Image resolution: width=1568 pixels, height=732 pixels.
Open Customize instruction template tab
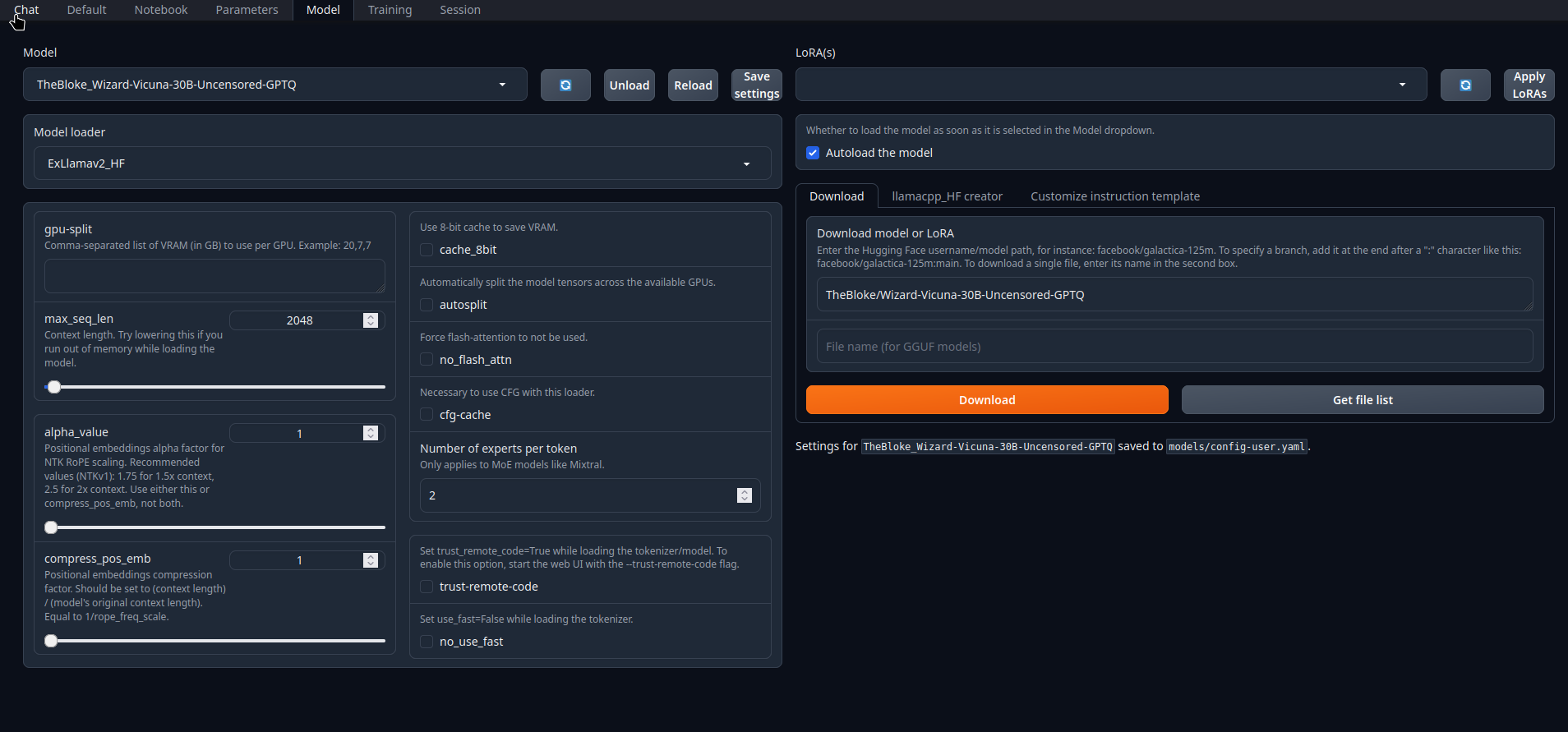pos(1115,196)
